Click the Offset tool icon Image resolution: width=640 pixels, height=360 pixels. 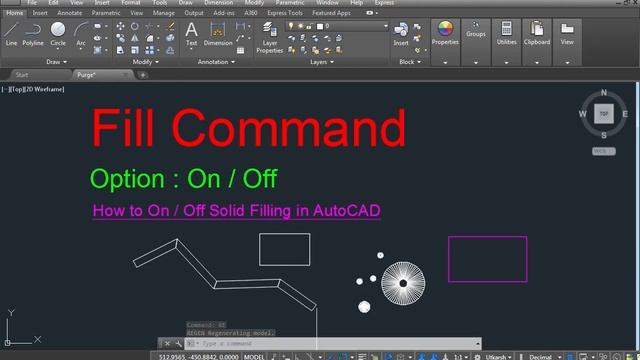tap(171, 50)
